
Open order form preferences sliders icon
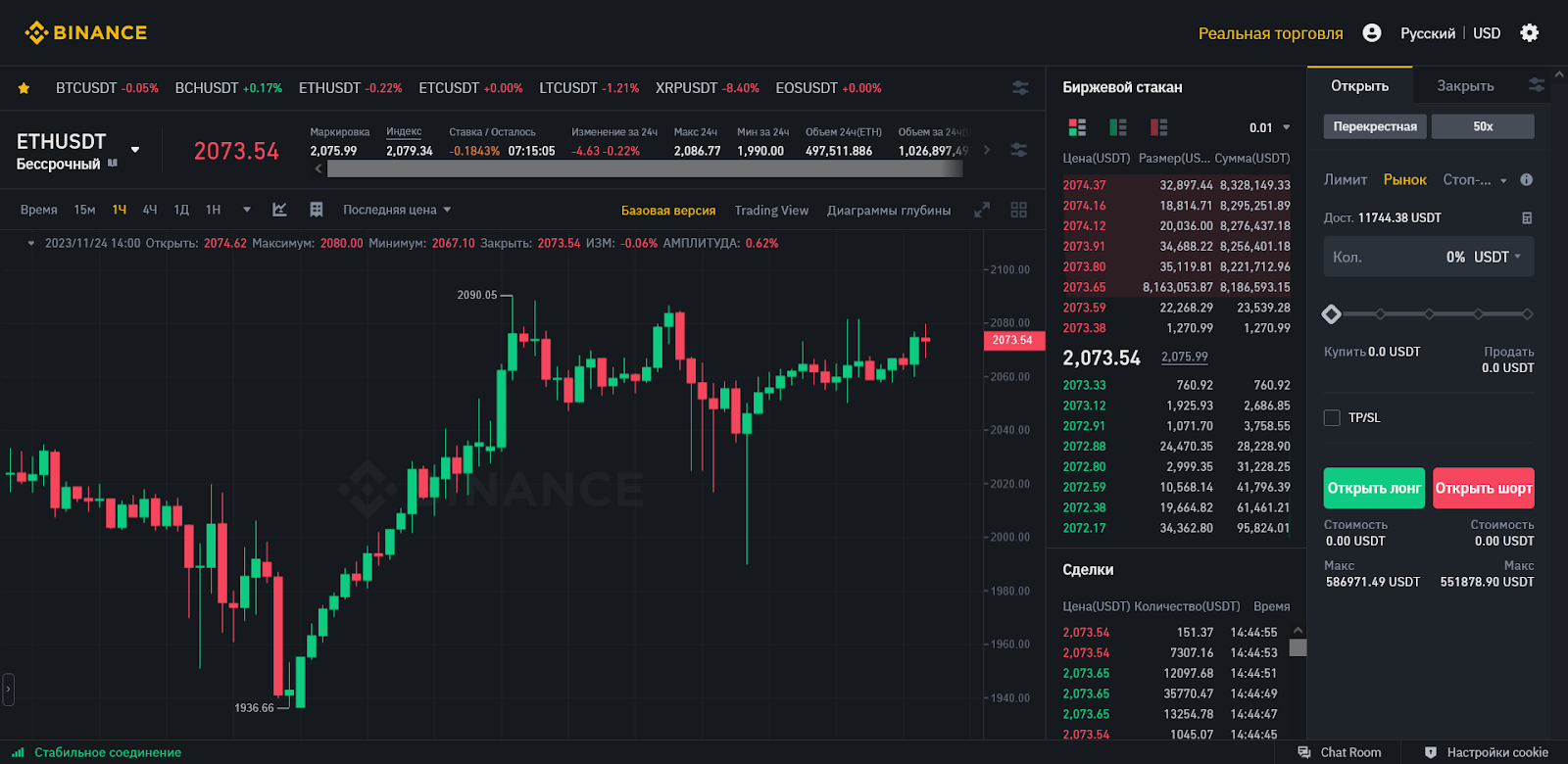tap(1537, 85)
